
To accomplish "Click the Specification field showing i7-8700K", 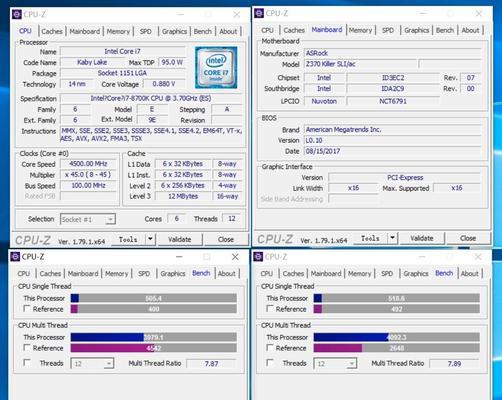I will coord(151,98).
